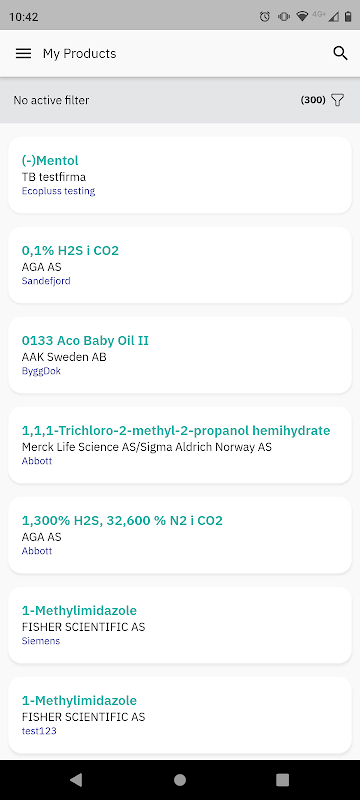Tap the (300) product count
This screenshot has height=800, width=360.
click(x=313, y=100)
